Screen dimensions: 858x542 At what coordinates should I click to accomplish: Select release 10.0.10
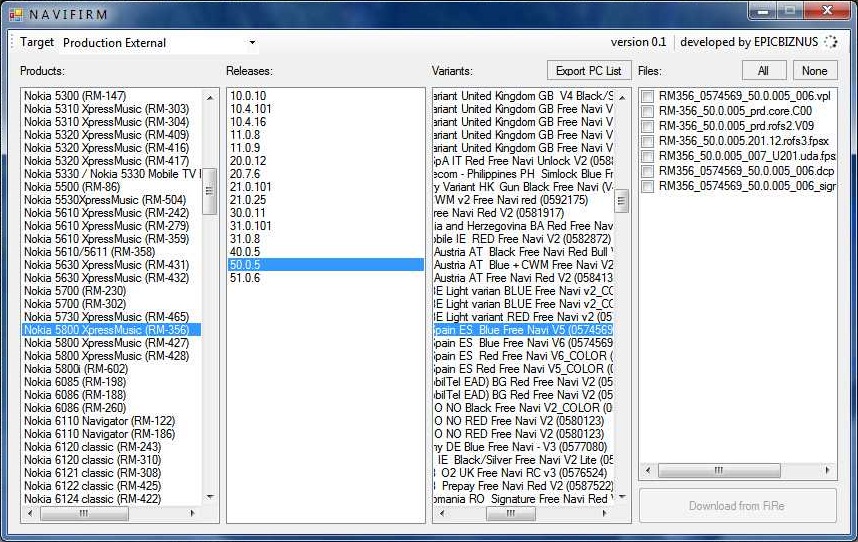[326, 96]
